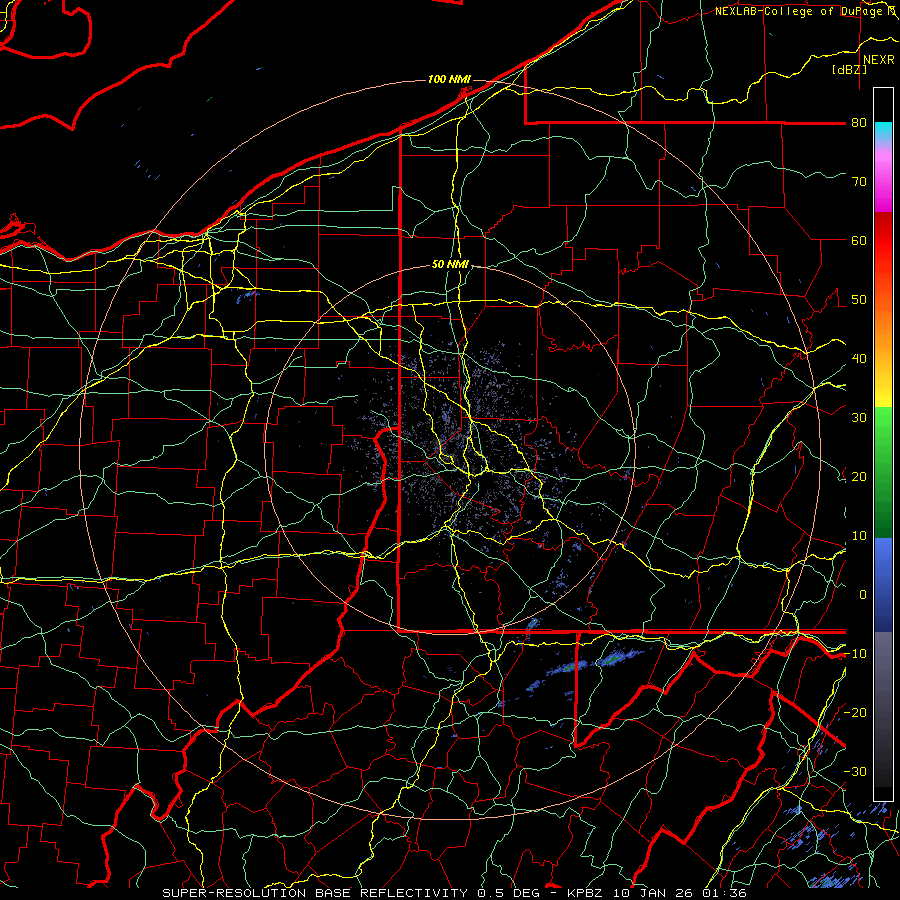Click the [dBZ] unit label
The height and width of the screenshot is (900, 900).
pos(850,69)
